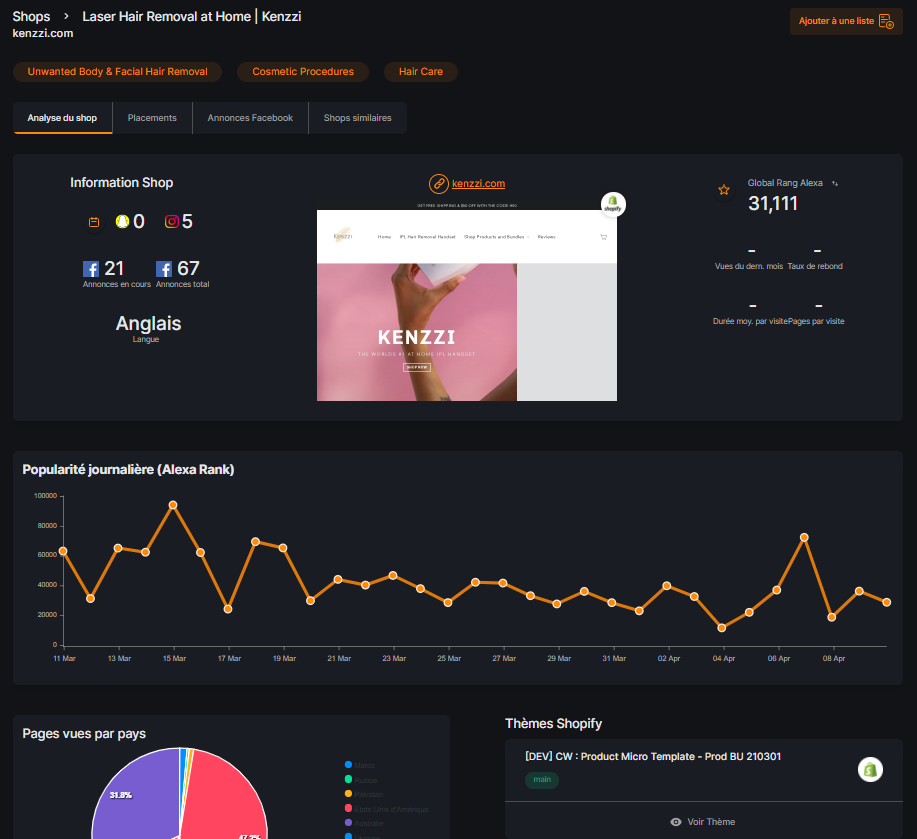Select the 04 Apr lowest data point

pyautogui.click(x=722, y=628)
